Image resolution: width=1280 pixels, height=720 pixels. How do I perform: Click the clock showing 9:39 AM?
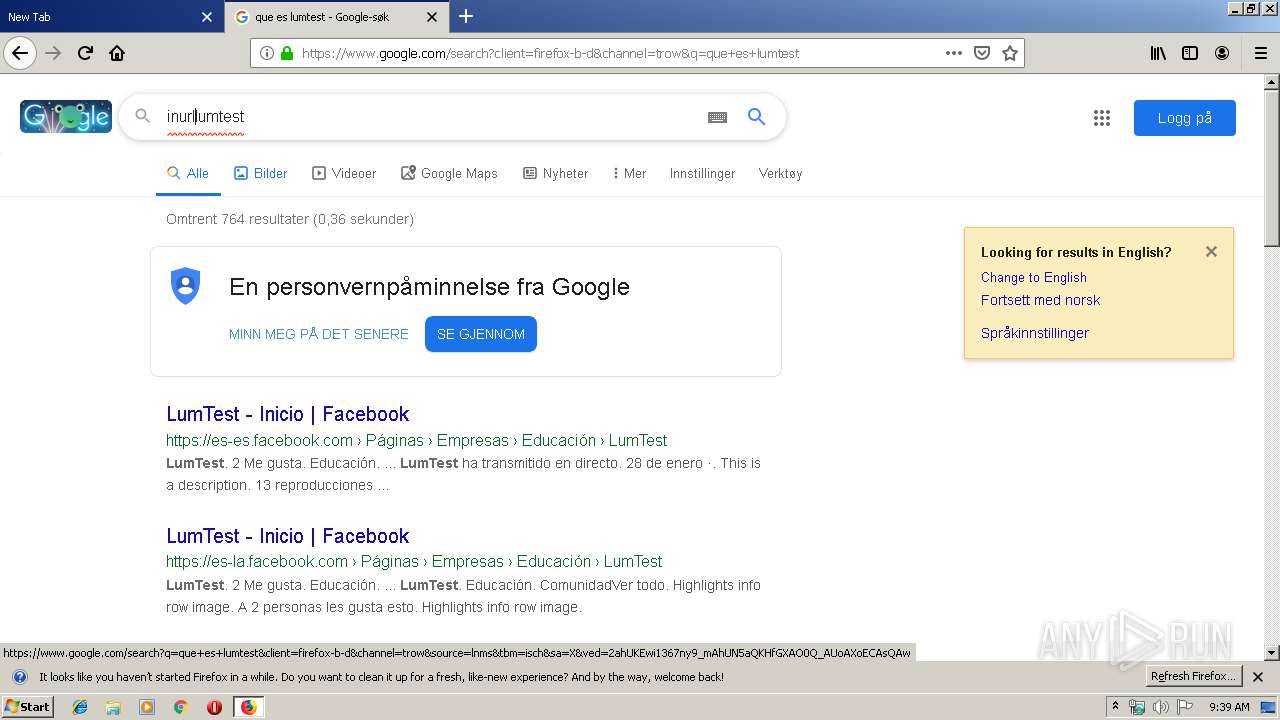(1229, 707)
